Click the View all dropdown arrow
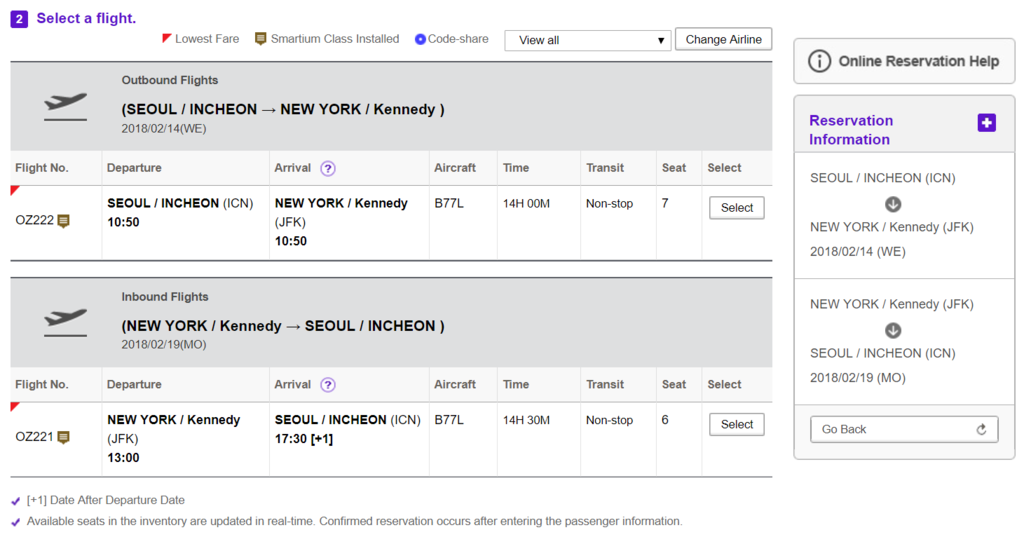 (x=661, y=41)
